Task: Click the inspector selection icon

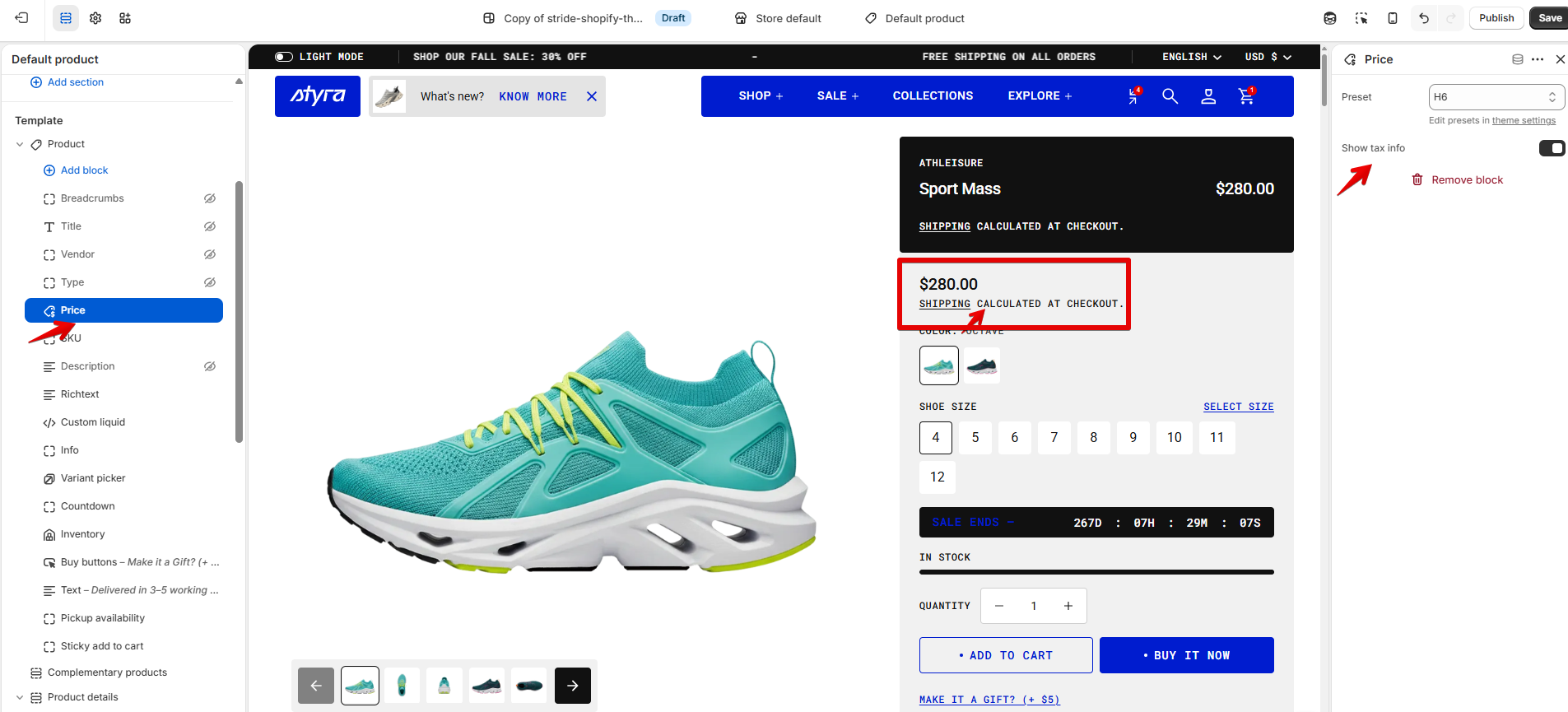Action: [x=1361, y=18]
